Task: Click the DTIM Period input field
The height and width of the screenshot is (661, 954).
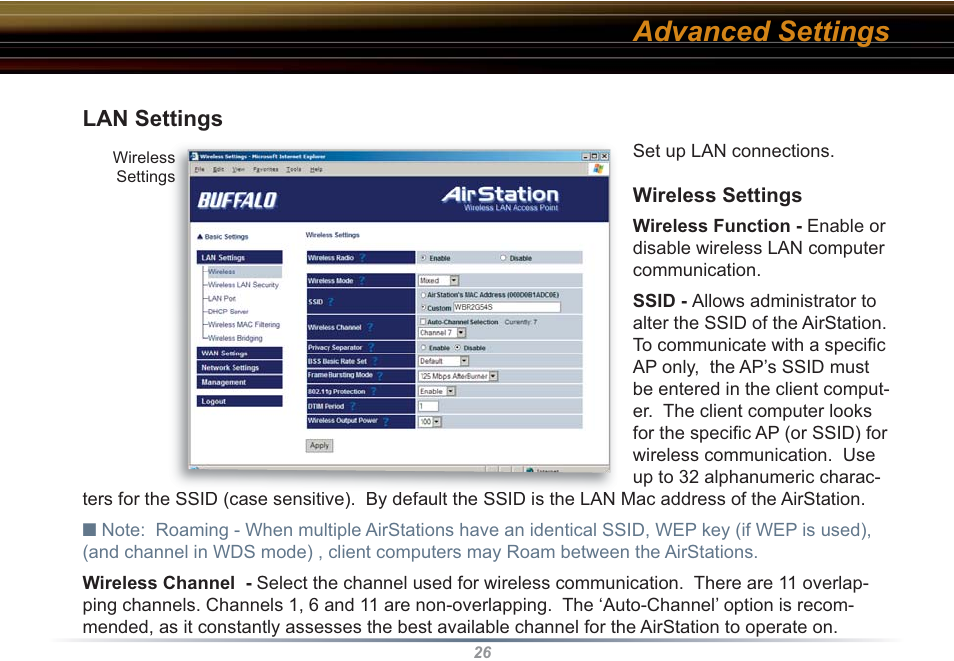Action: tap(428, 406)
